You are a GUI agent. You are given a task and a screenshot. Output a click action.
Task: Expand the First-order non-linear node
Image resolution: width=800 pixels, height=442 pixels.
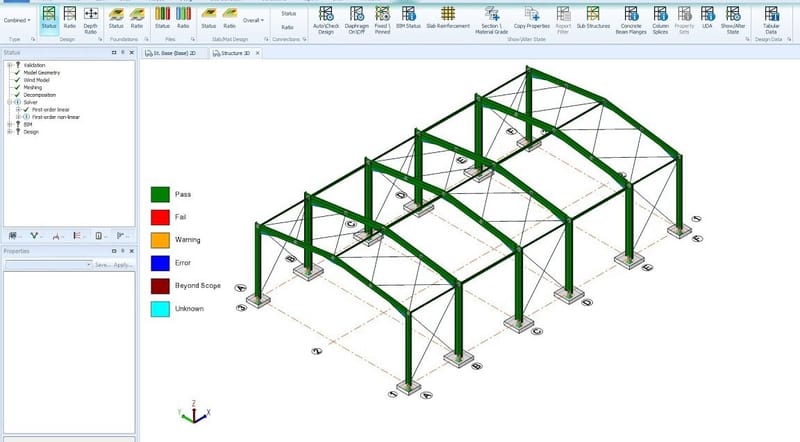[x=18, y=117]
